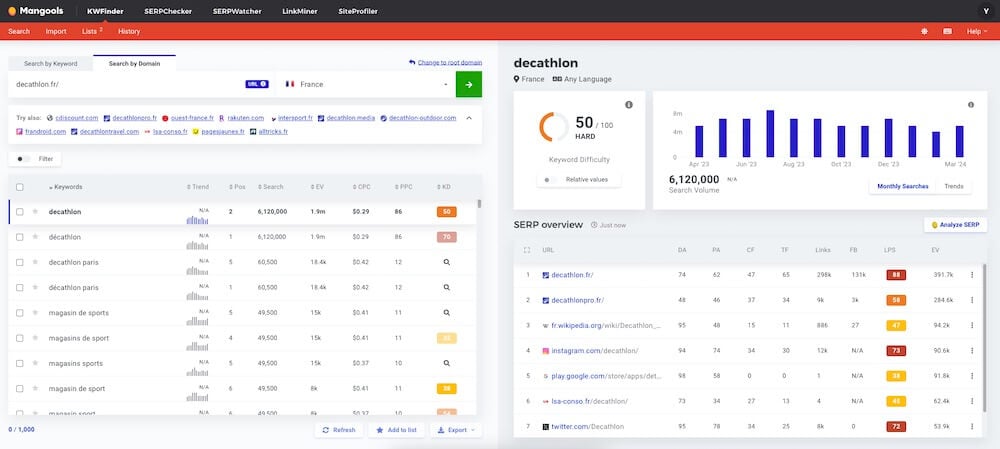
Task: Click the Change to root domain arrow icon
Action: click(x=412, y=63)
